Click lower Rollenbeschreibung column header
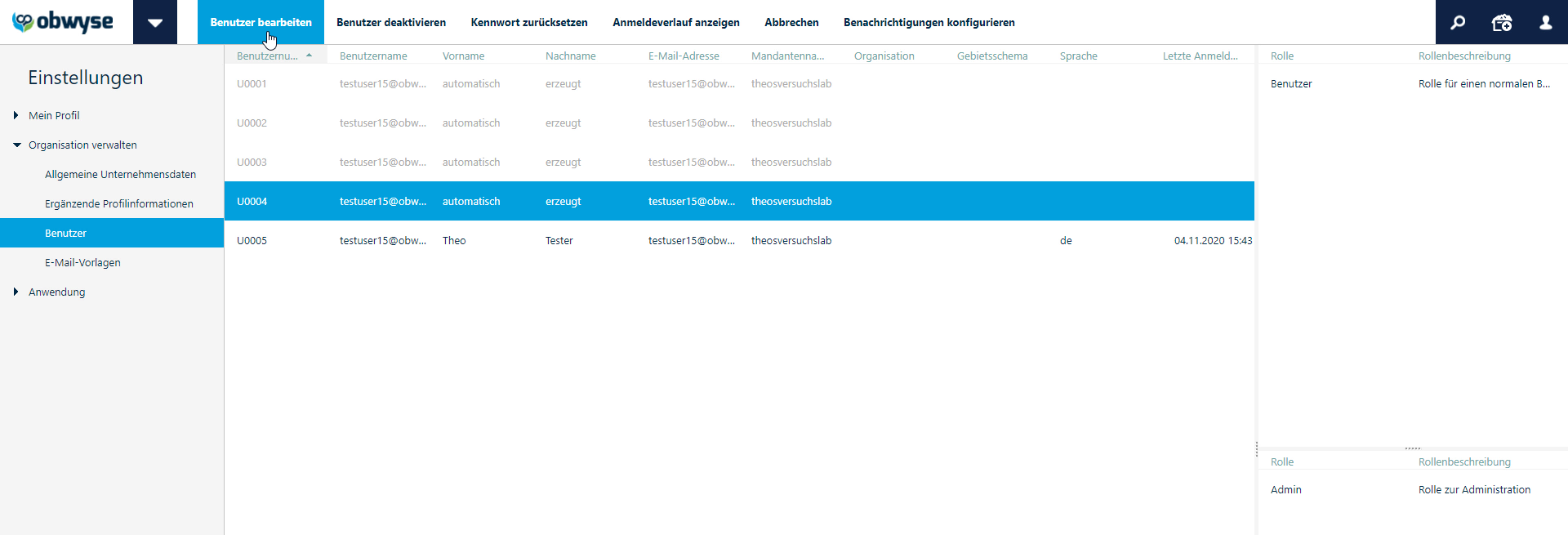 pyautogui.click(x=1464, y=461)
